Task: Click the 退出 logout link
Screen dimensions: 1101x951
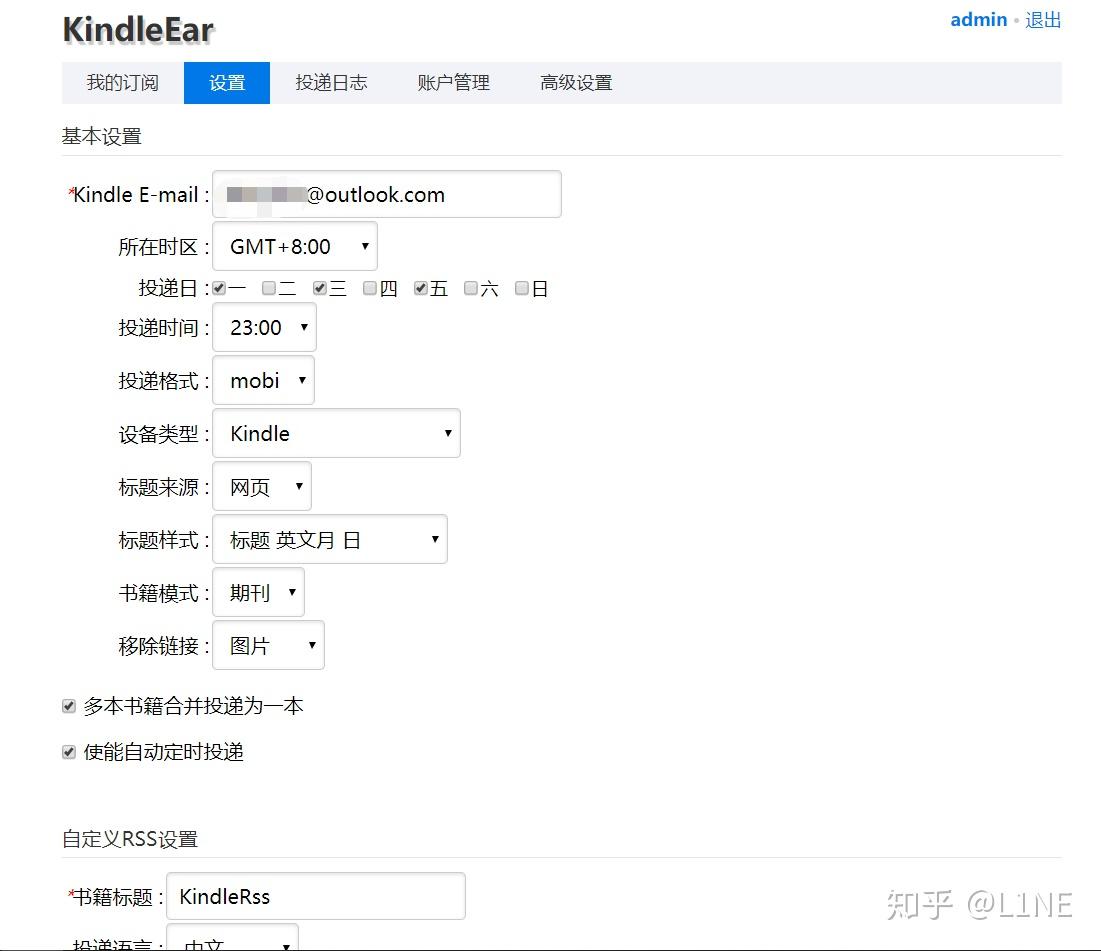Action: [1043, 20]
